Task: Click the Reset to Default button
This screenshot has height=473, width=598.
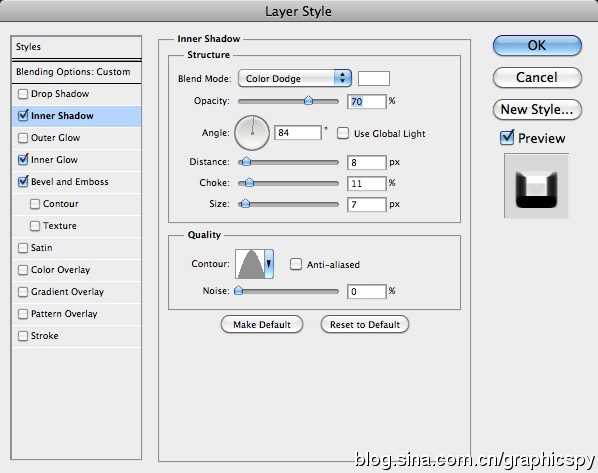Action: pos(365,324)
